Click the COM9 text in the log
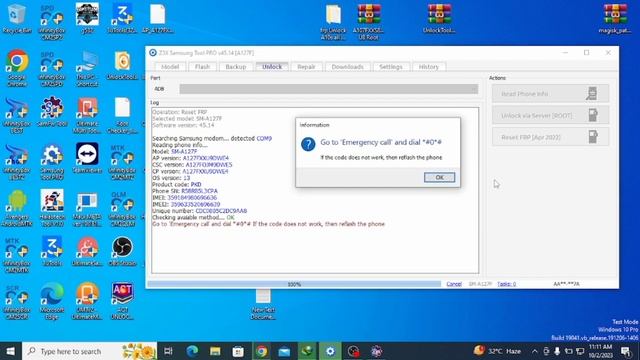This screenshot has width=640, height=360. [x=264, y=138]
